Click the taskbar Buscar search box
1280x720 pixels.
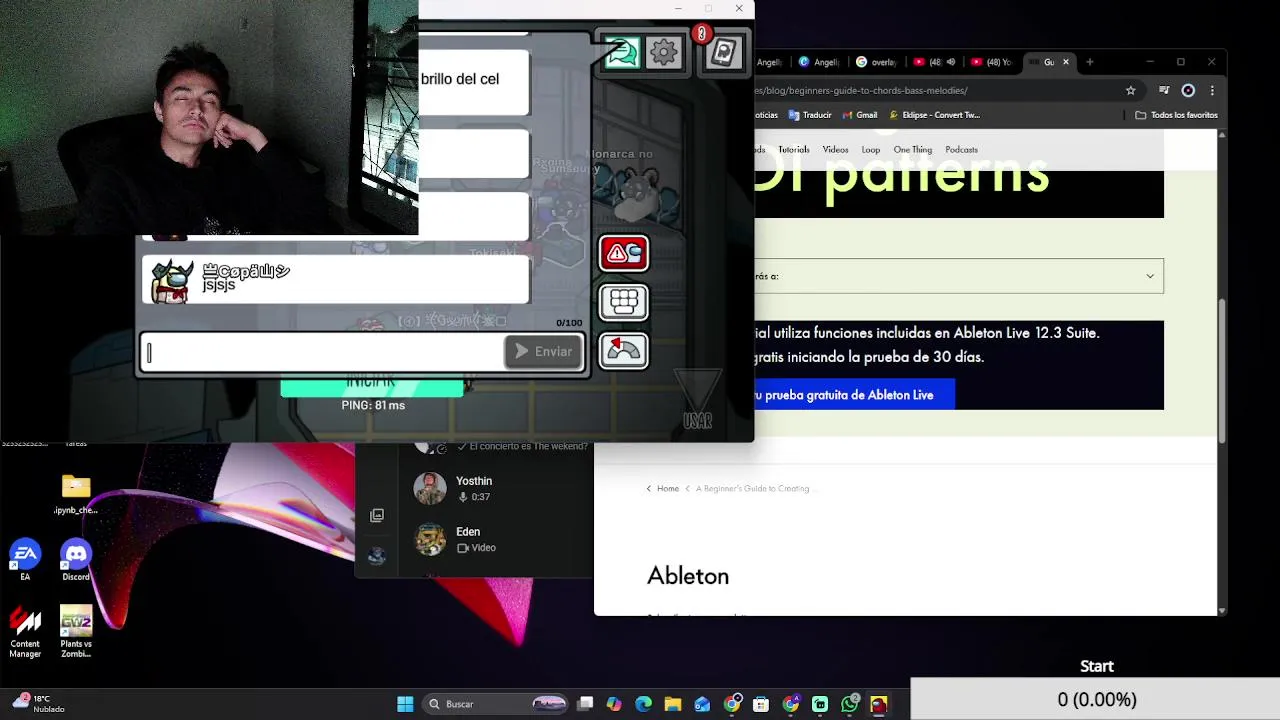(x=494, y=704)
